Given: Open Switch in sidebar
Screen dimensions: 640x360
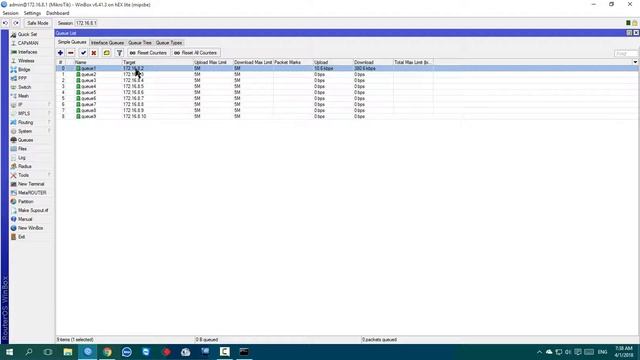Looking at the screenshot, I should [24, 87].
